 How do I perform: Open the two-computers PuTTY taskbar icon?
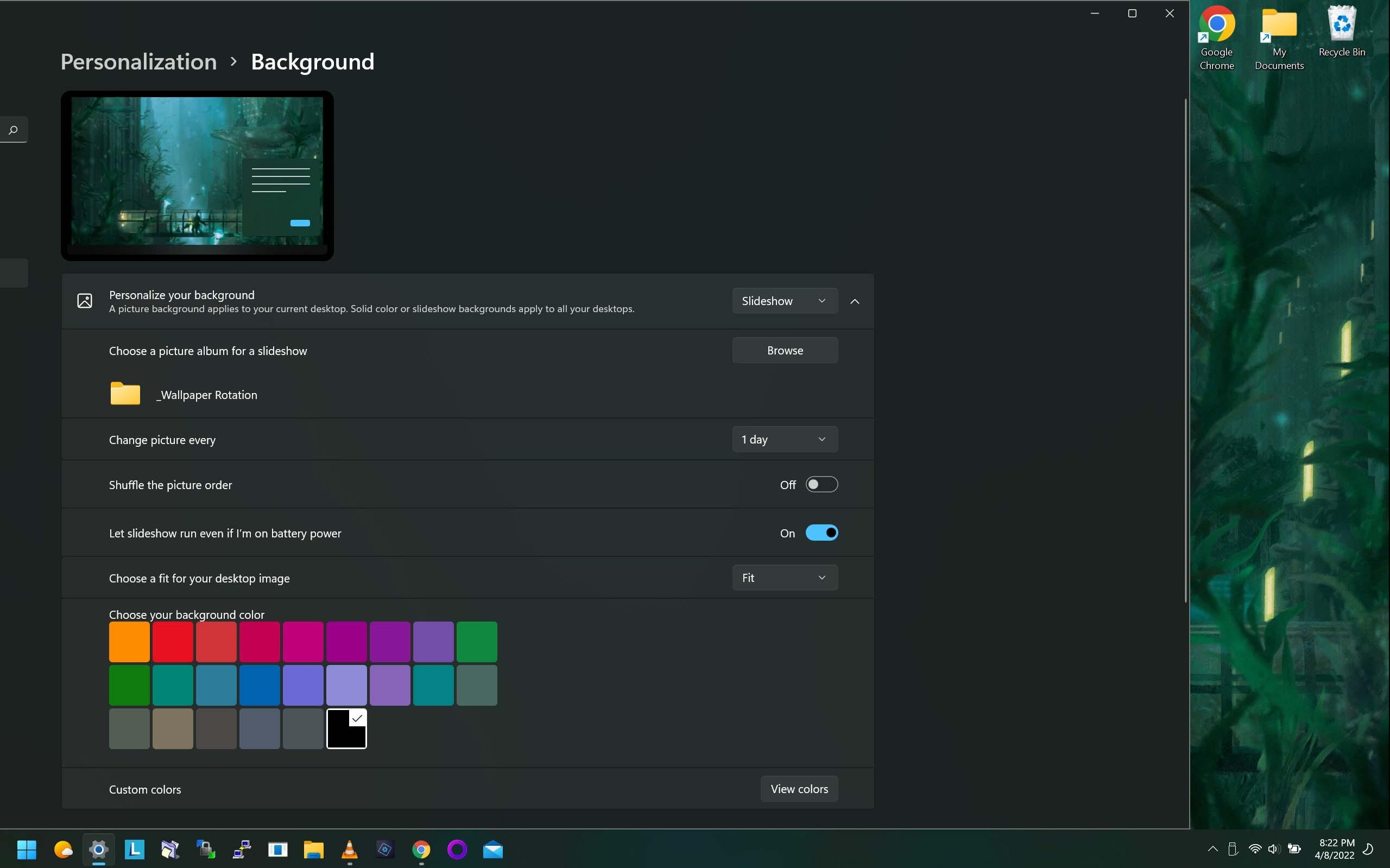click(242, 849)
